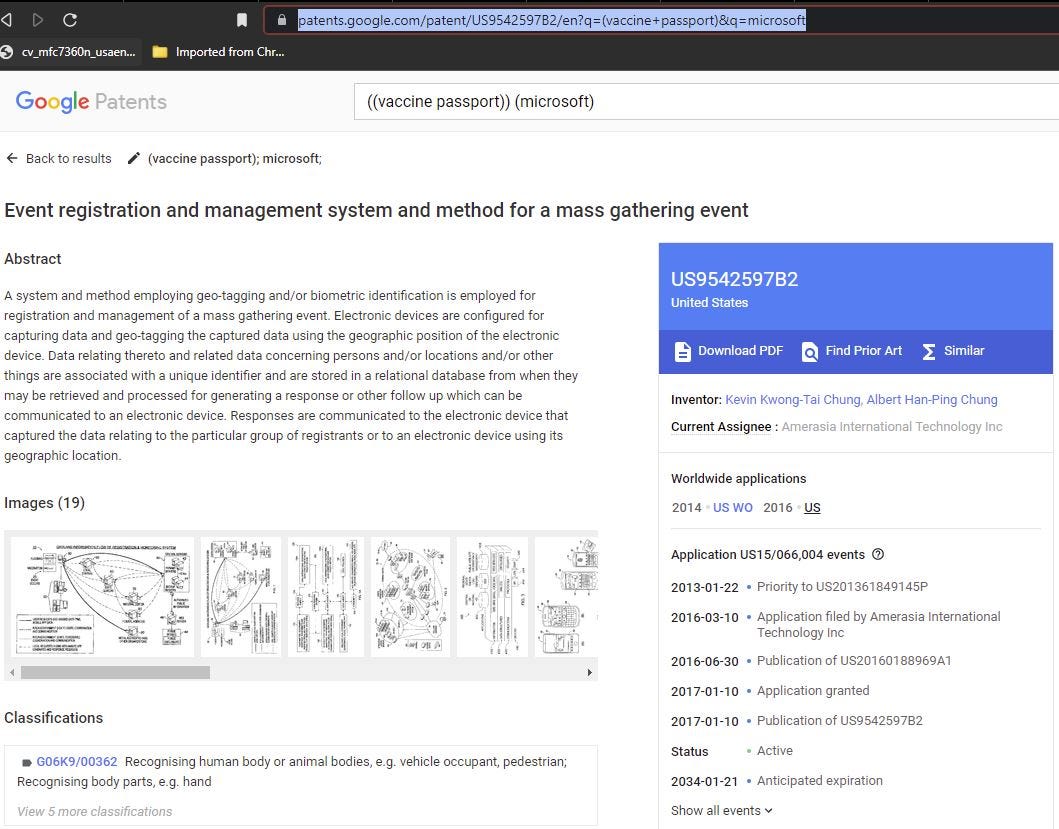This screenshot has width=1059, height=829.
Task: Open fifth patent drawing thumbnail
Action: point(492,597)
